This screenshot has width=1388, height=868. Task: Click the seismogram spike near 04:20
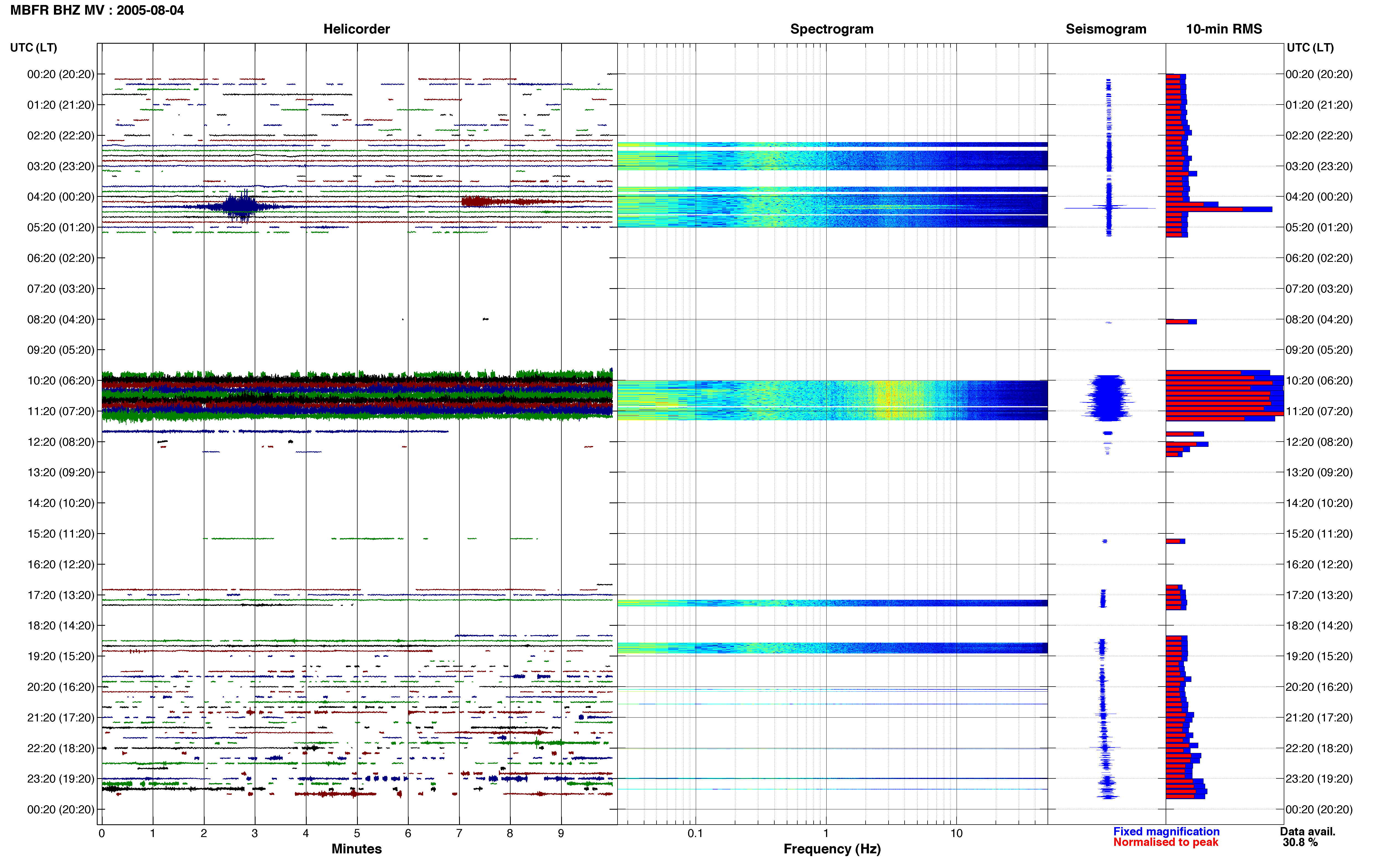point(1109,208)
